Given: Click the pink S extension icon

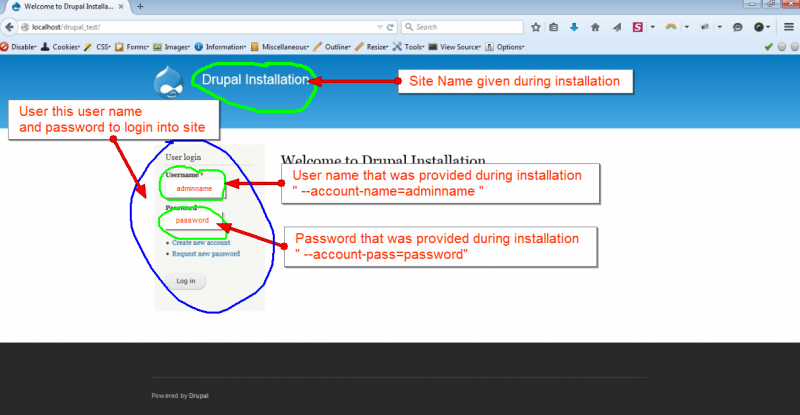Looking at the screenshot, I should pos(638,27).
